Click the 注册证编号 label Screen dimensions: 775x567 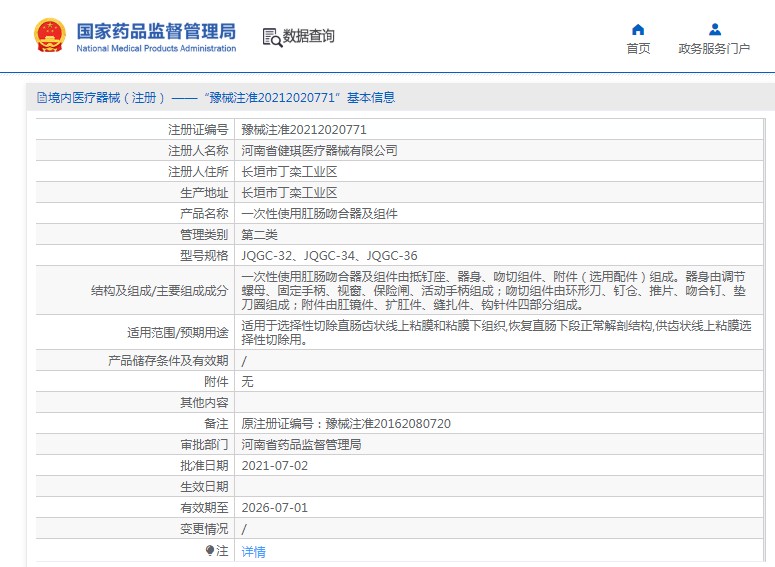(x=198, y=130)
